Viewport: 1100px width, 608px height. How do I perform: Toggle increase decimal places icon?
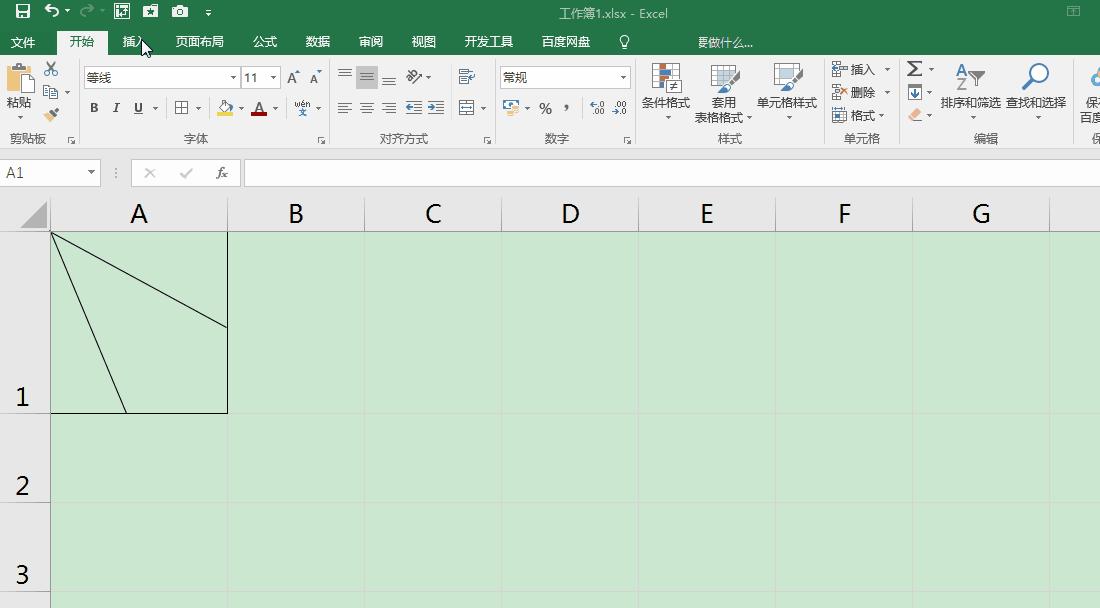[x=598, y=108]
